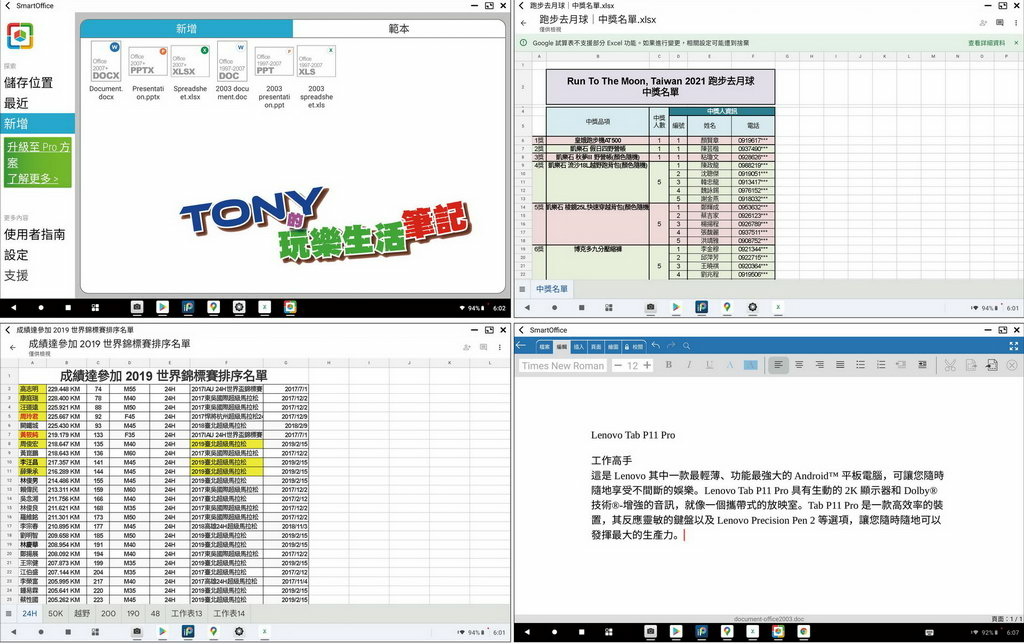Click the Undo arrow in SmartOffice editor
Screen dimensions: 1024x644
pos(656,346)
